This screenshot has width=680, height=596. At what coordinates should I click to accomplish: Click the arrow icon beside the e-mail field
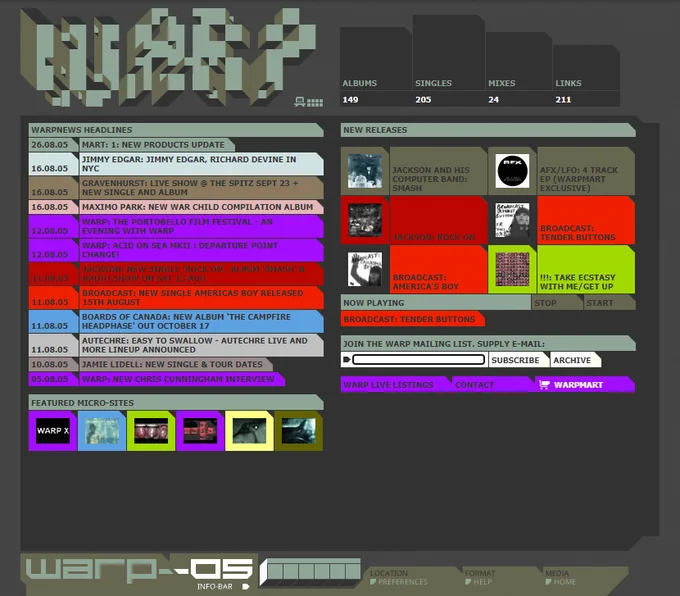pyautogui.click(x=346, y=360)
